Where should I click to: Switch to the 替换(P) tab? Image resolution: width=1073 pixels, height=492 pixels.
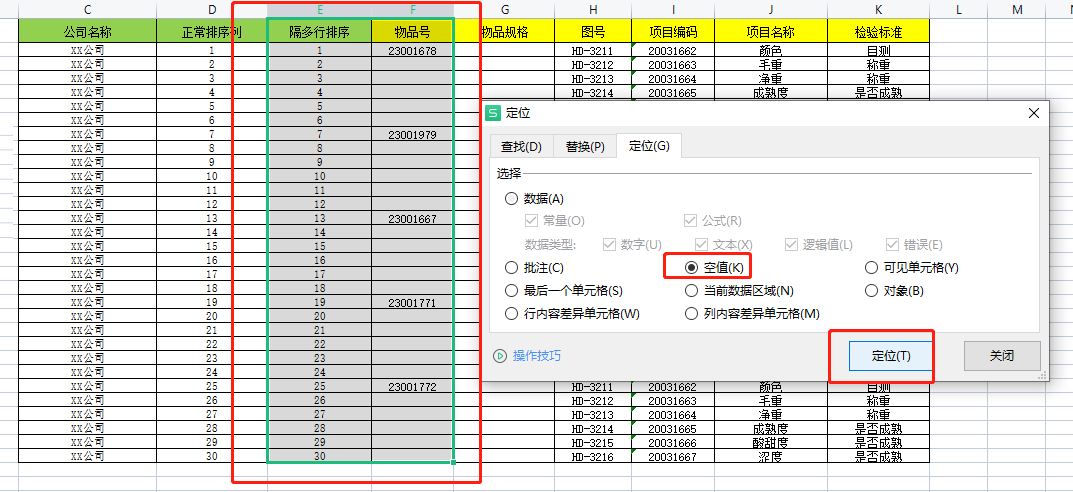pos(584,146)
